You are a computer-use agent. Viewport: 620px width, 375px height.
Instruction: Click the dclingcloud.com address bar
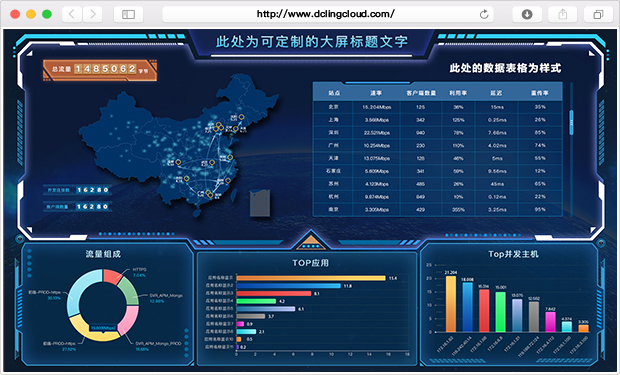tap(326, 15)
